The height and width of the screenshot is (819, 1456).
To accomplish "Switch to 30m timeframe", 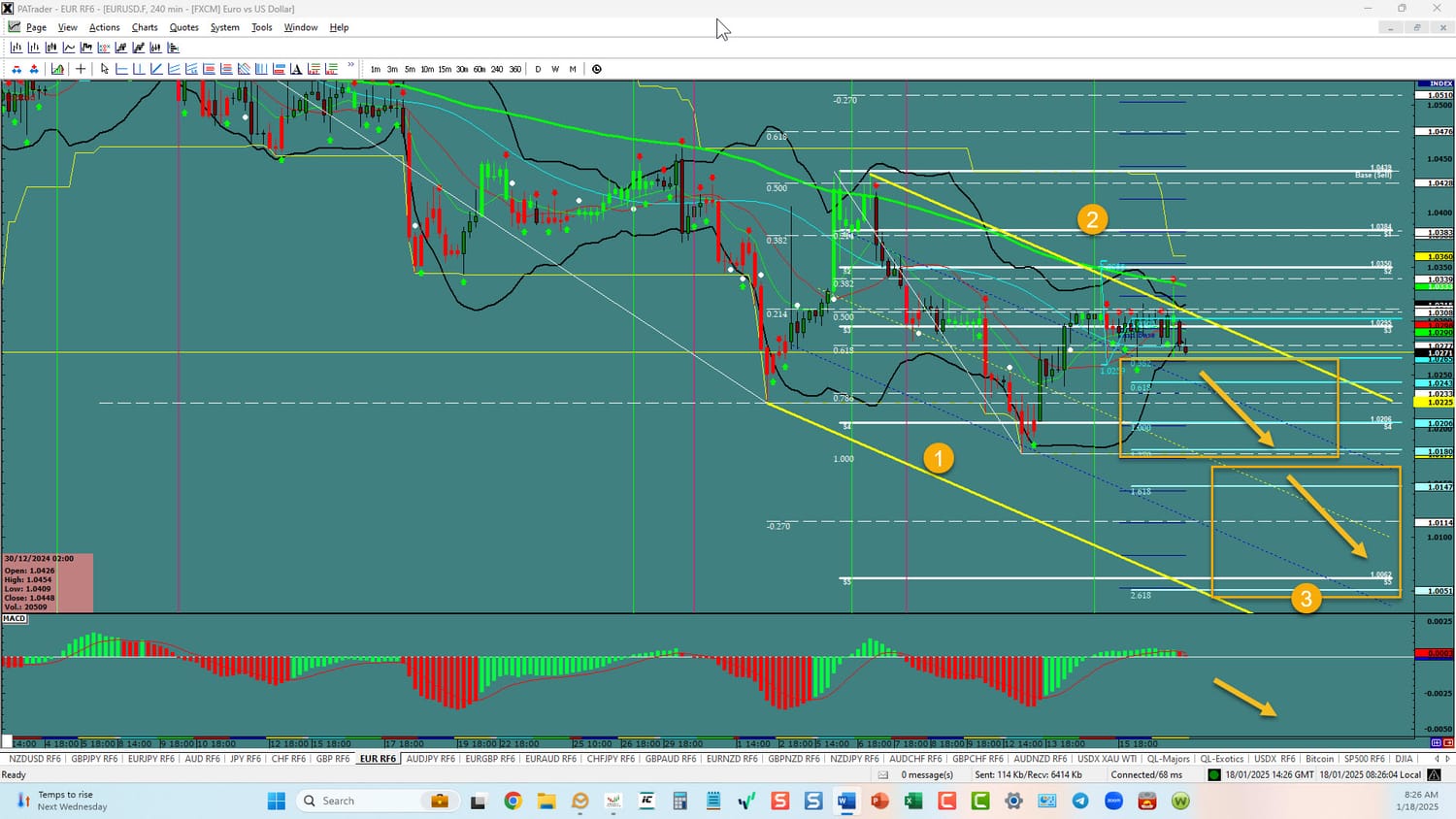I will click(462, 69).
